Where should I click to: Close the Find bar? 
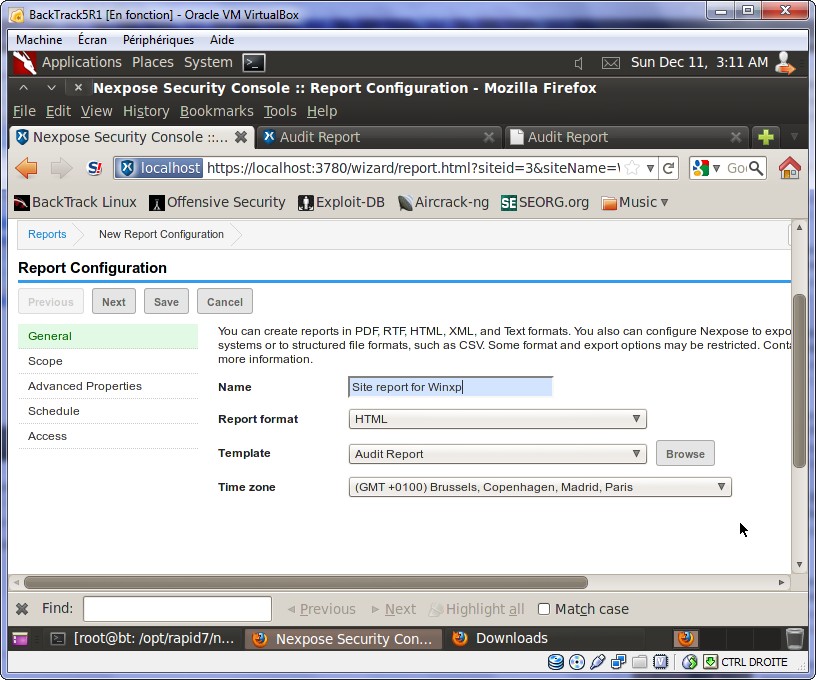22,609
